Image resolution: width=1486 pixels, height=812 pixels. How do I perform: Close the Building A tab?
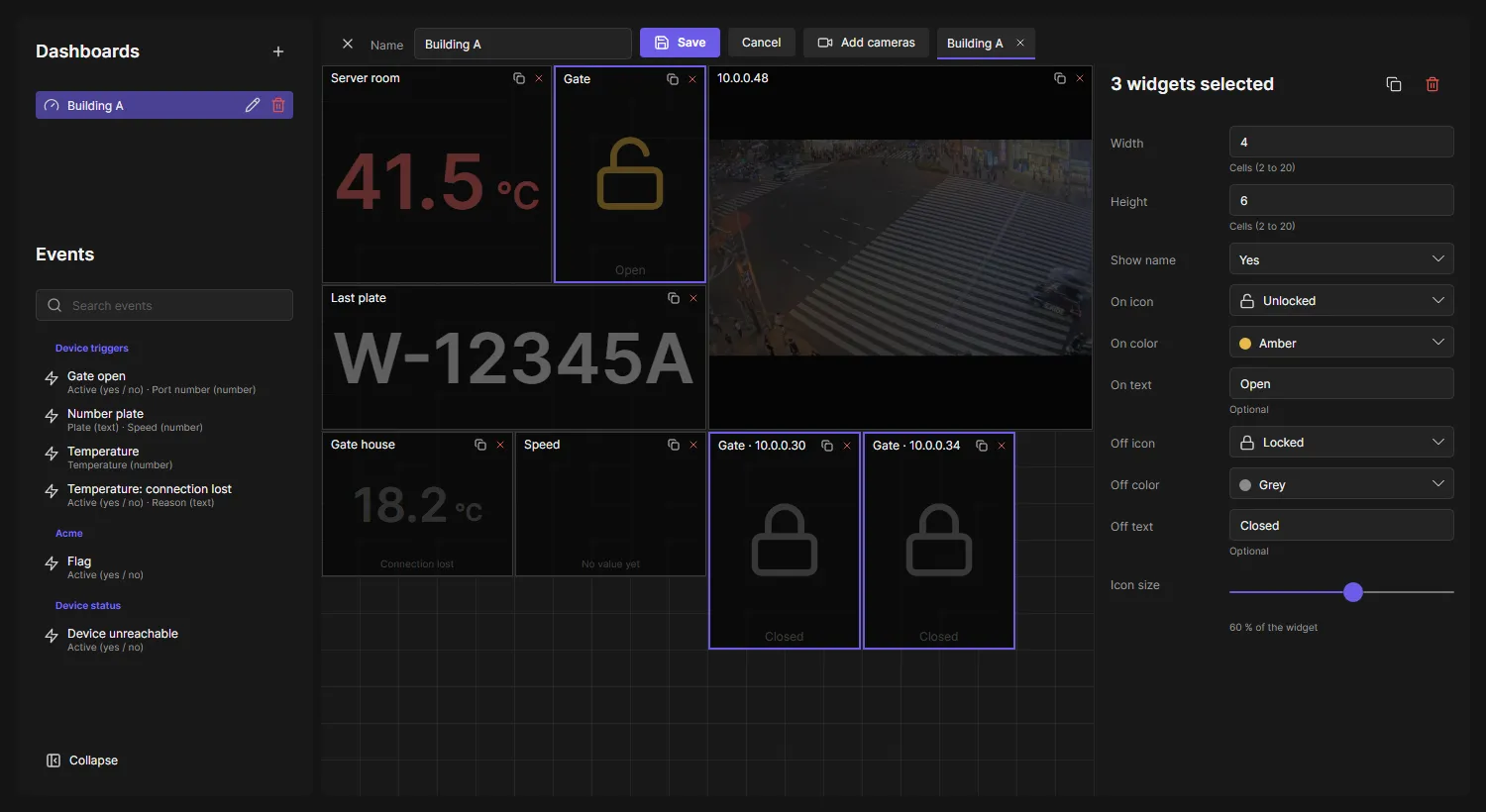(1020, 43)
